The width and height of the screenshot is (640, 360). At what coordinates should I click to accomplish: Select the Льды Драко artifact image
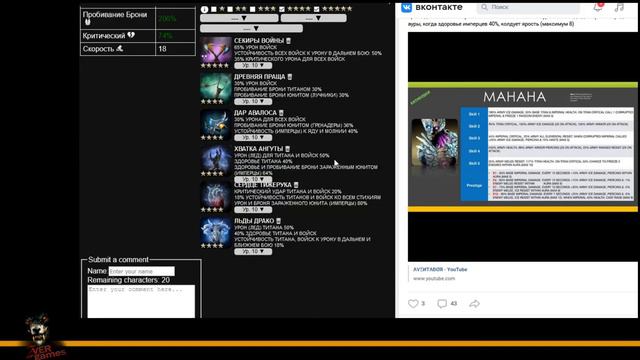216,230
